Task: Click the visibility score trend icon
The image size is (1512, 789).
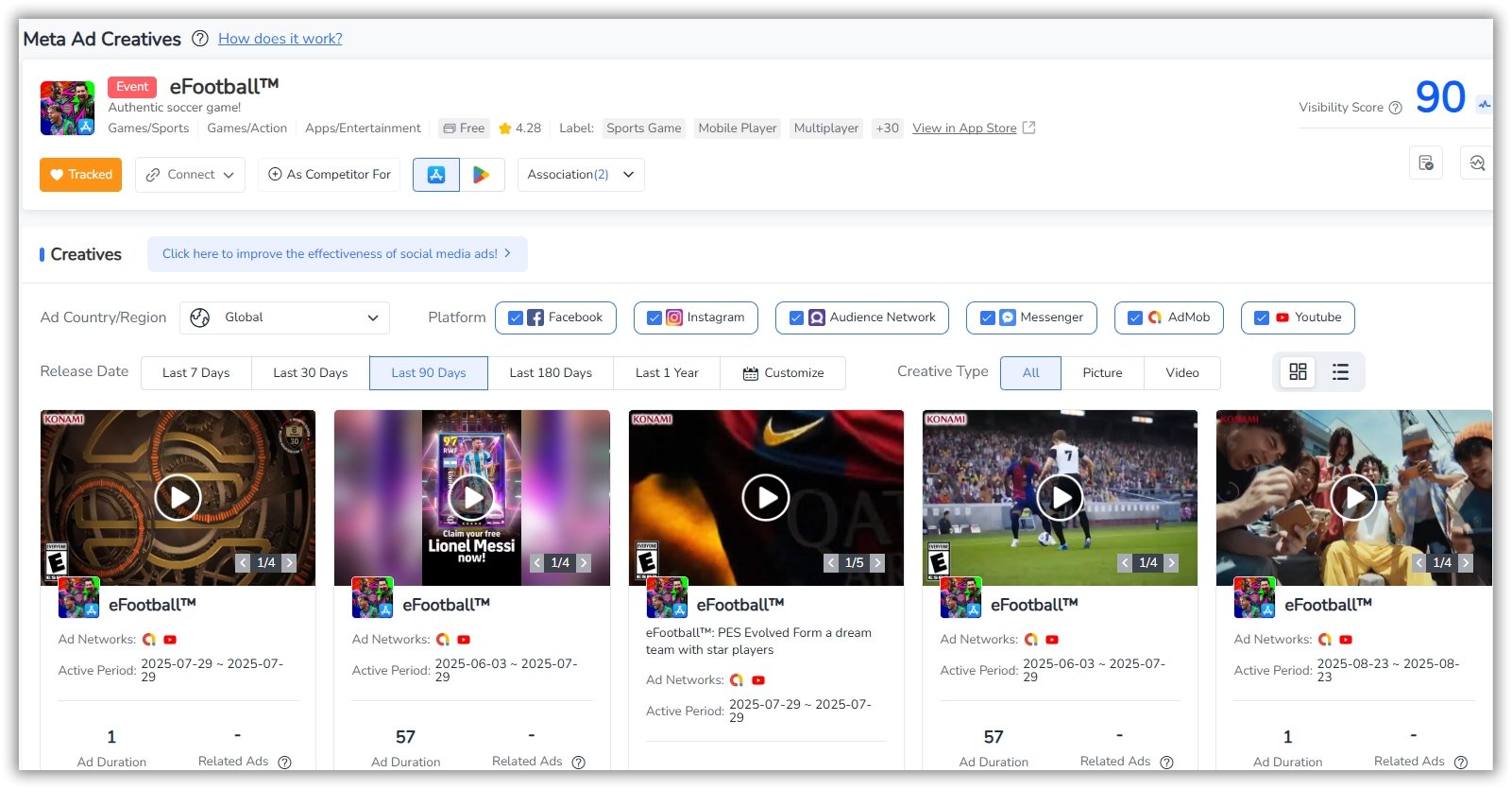Action: pos(1485,105)
